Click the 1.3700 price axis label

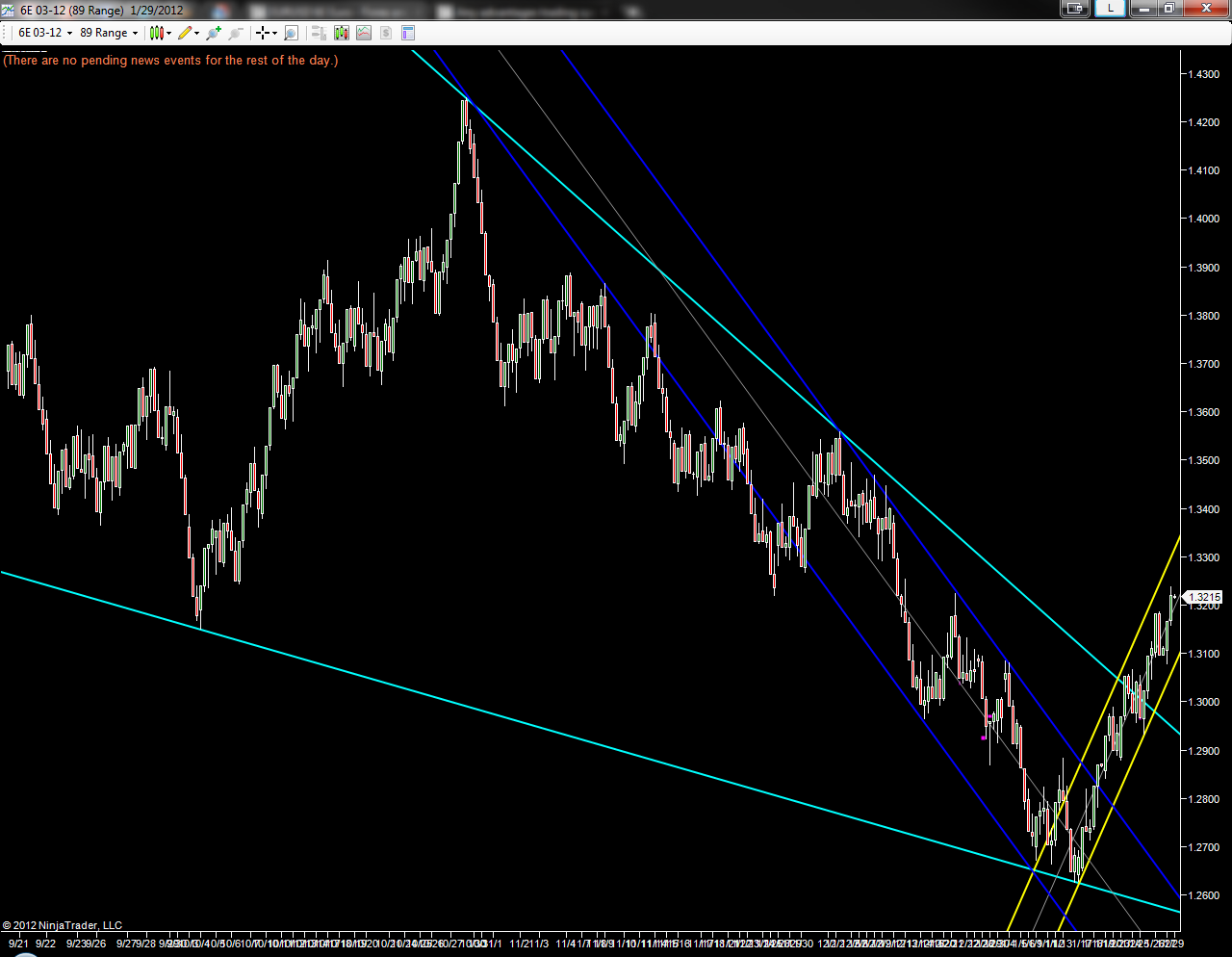click(1204, 364)
